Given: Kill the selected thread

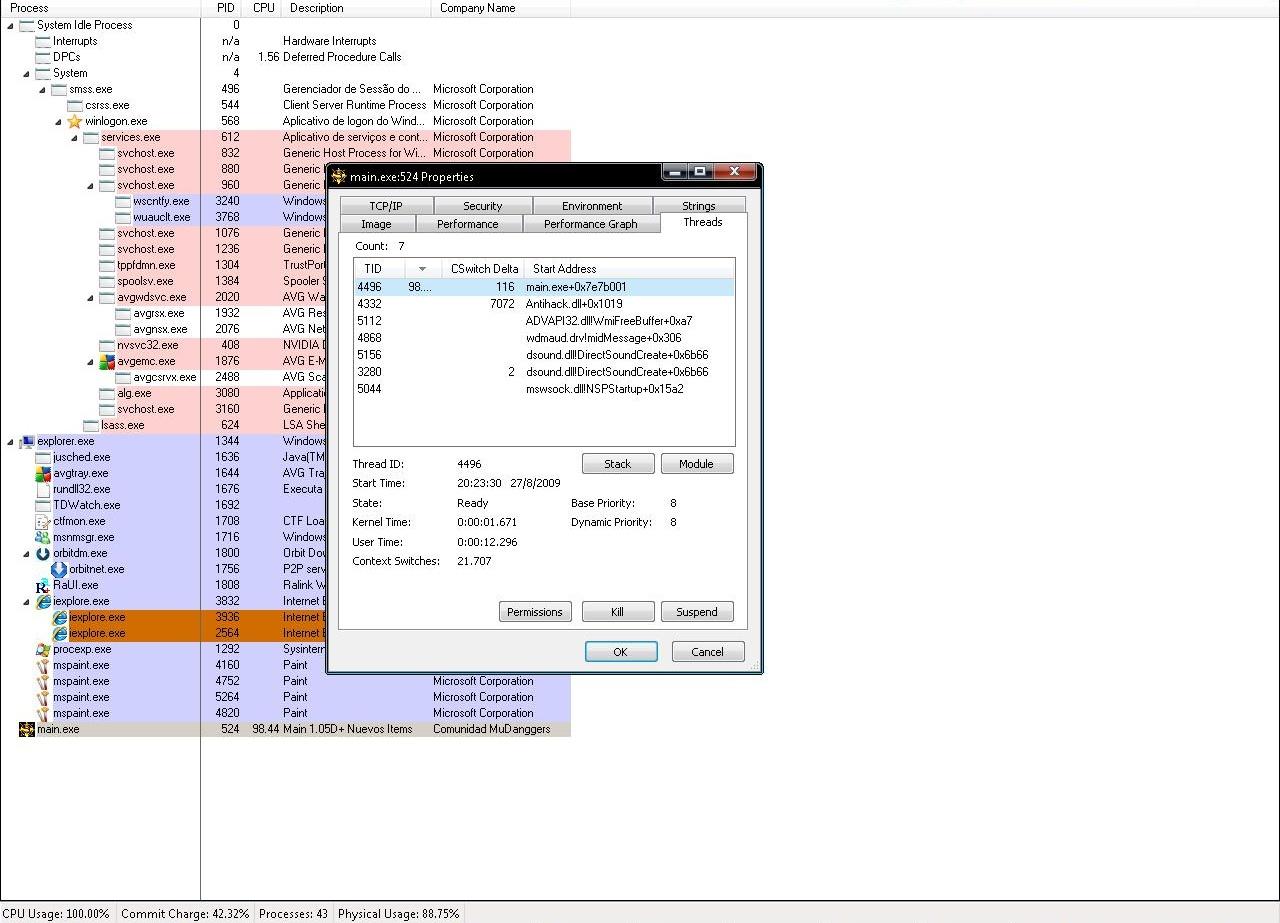Looking at the screenshot, I should 618,612.
